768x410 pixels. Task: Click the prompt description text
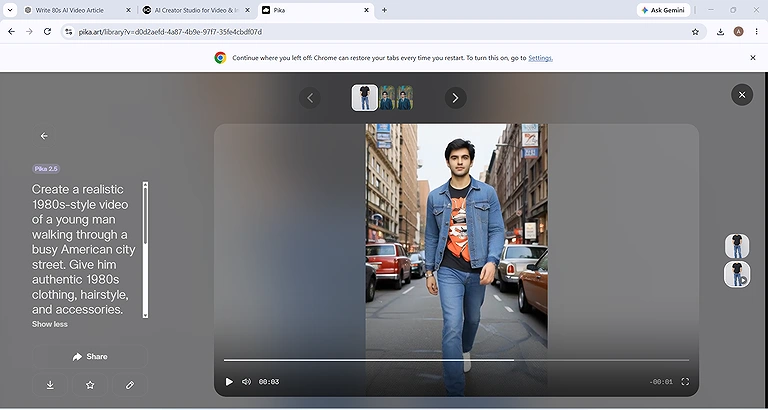click(x=84, y=249)
